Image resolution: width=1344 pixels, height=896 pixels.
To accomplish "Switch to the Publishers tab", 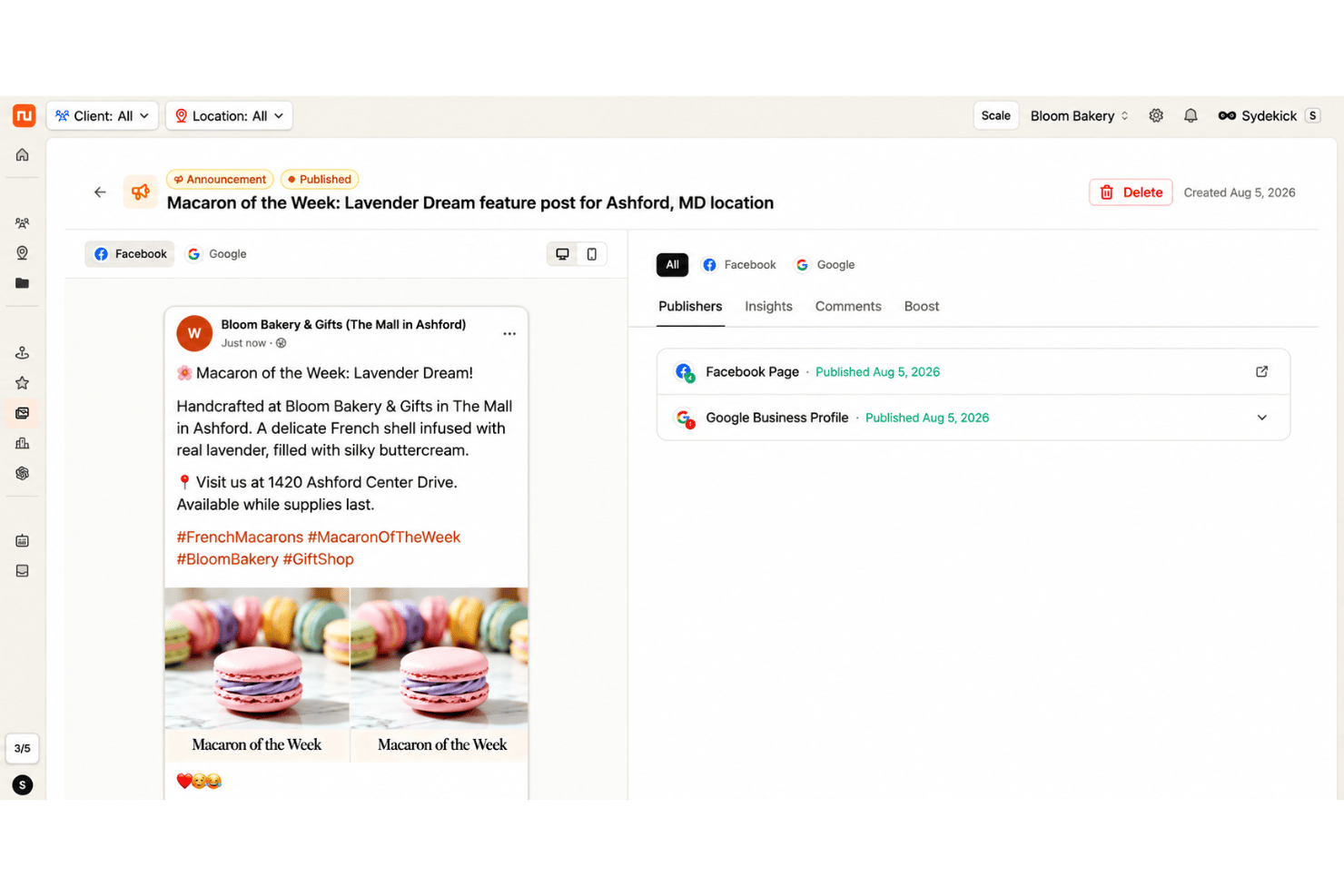I will click(690, 307).
